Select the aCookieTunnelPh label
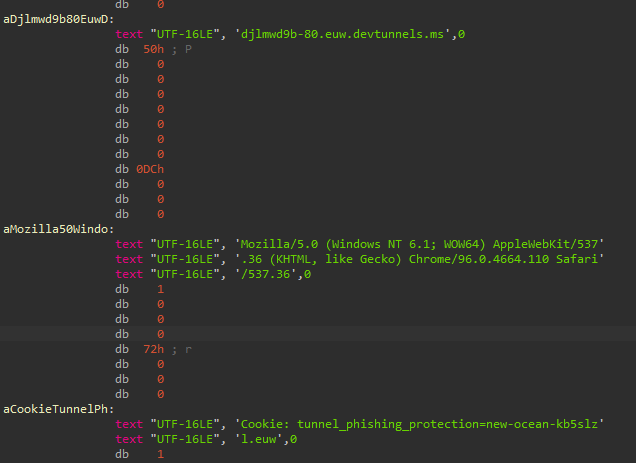This screenshot has height=463, width=636. point(59,409)
